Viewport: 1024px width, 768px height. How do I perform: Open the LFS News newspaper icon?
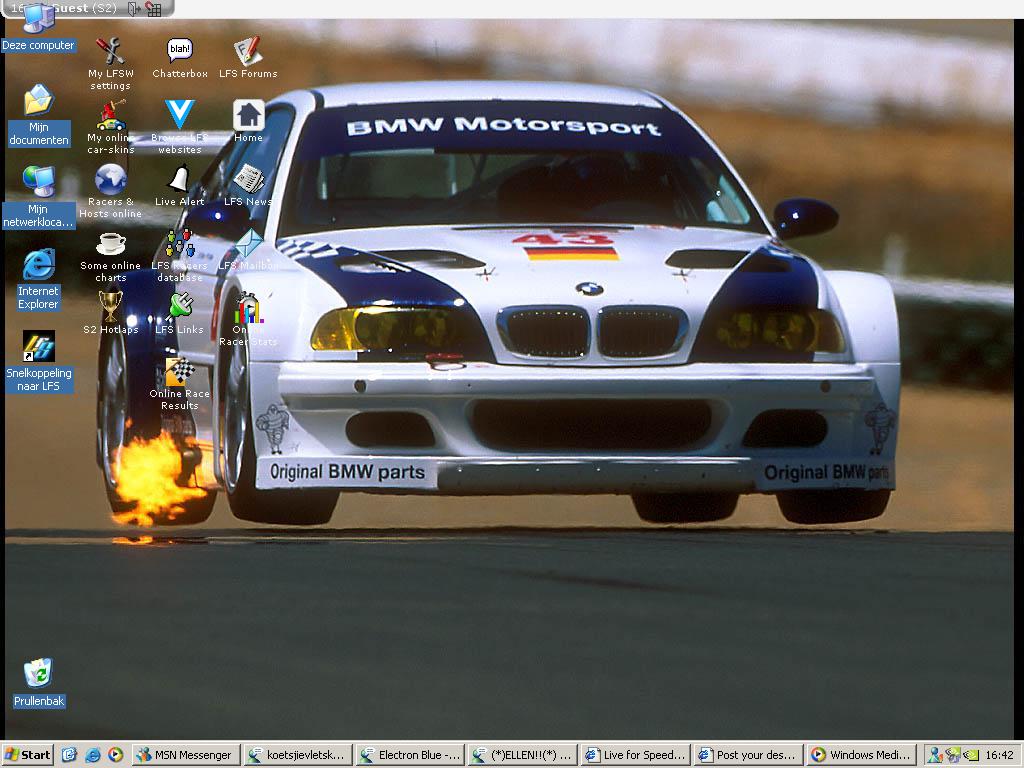[249, 179]
